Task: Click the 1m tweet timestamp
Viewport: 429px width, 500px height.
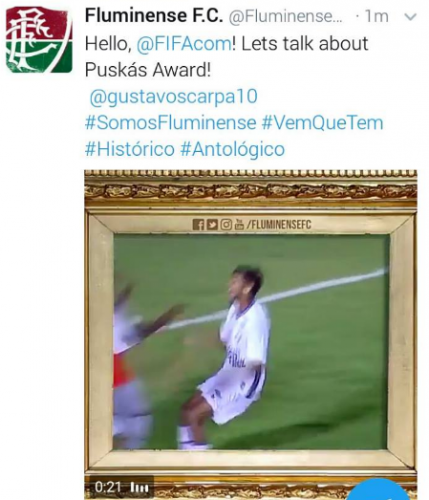Action: (x=377, y=16)
